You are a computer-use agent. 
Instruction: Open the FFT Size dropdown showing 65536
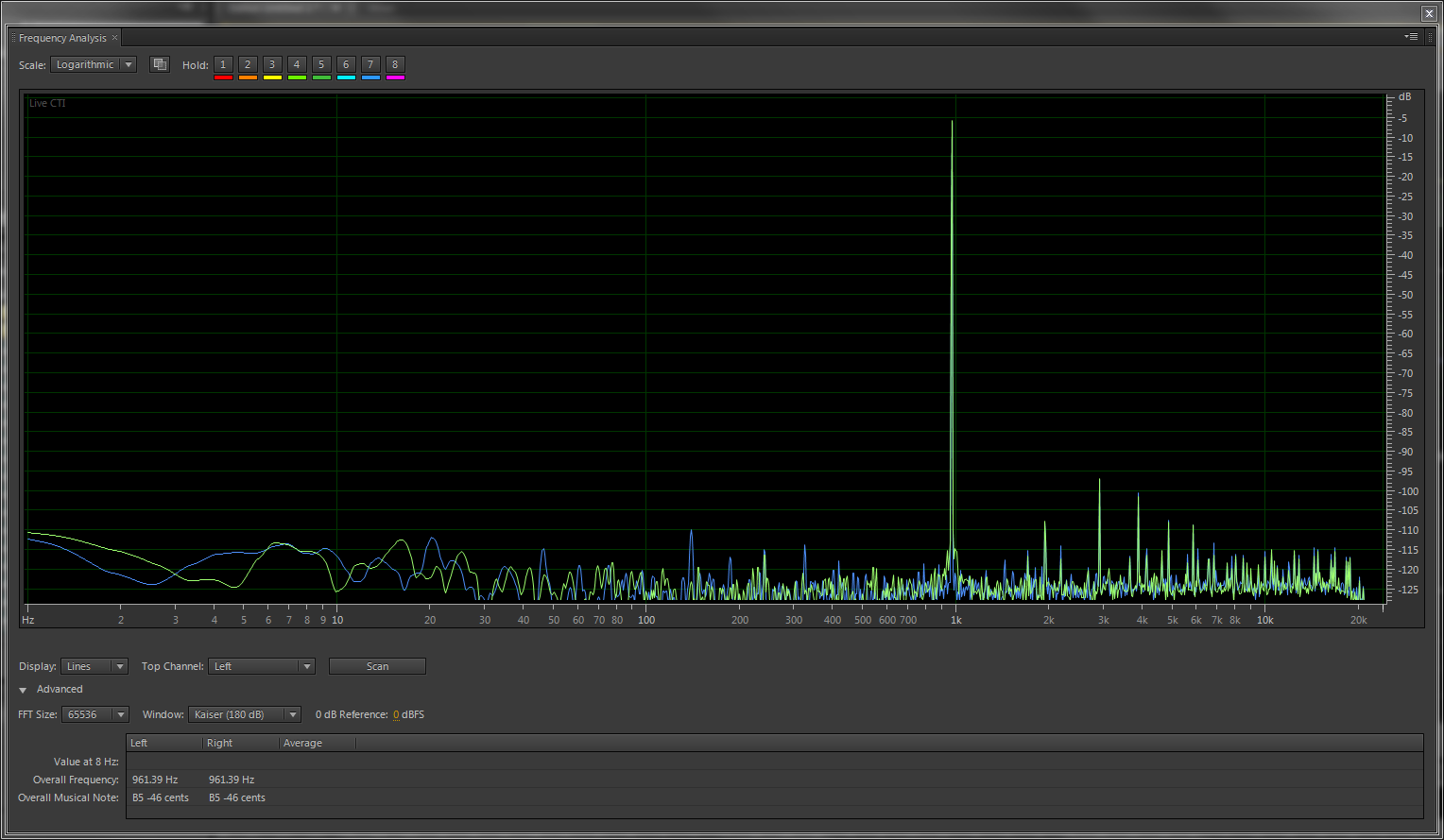click(95, 714)
